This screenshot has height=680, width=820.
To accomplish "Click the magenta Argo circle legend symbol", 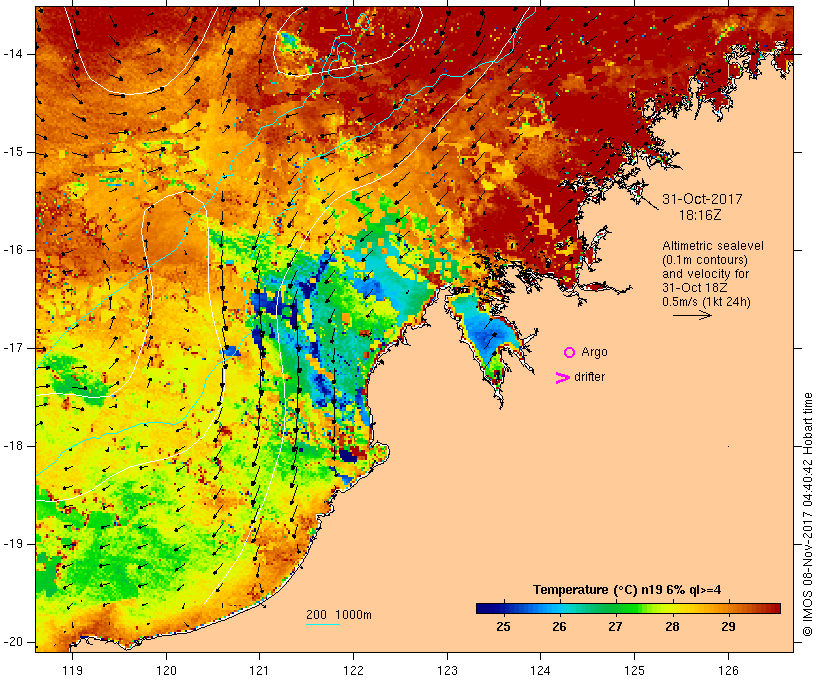I will [x=570, y=353].
